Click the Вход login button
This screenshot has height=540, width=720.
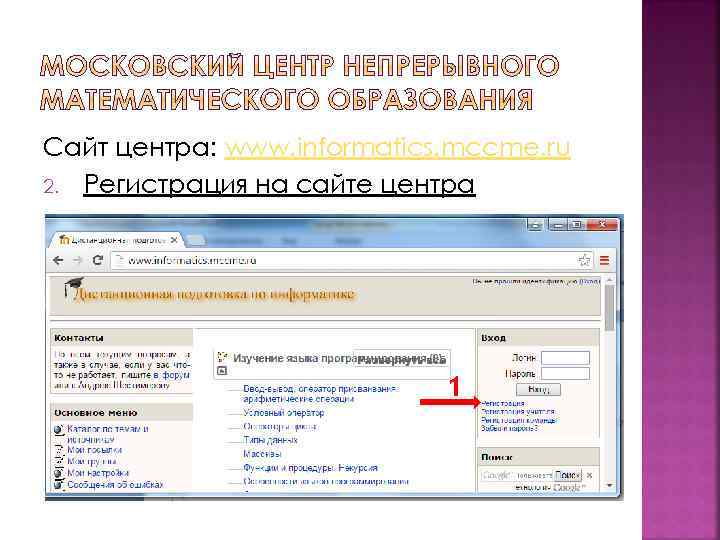[x=538, y=389]
